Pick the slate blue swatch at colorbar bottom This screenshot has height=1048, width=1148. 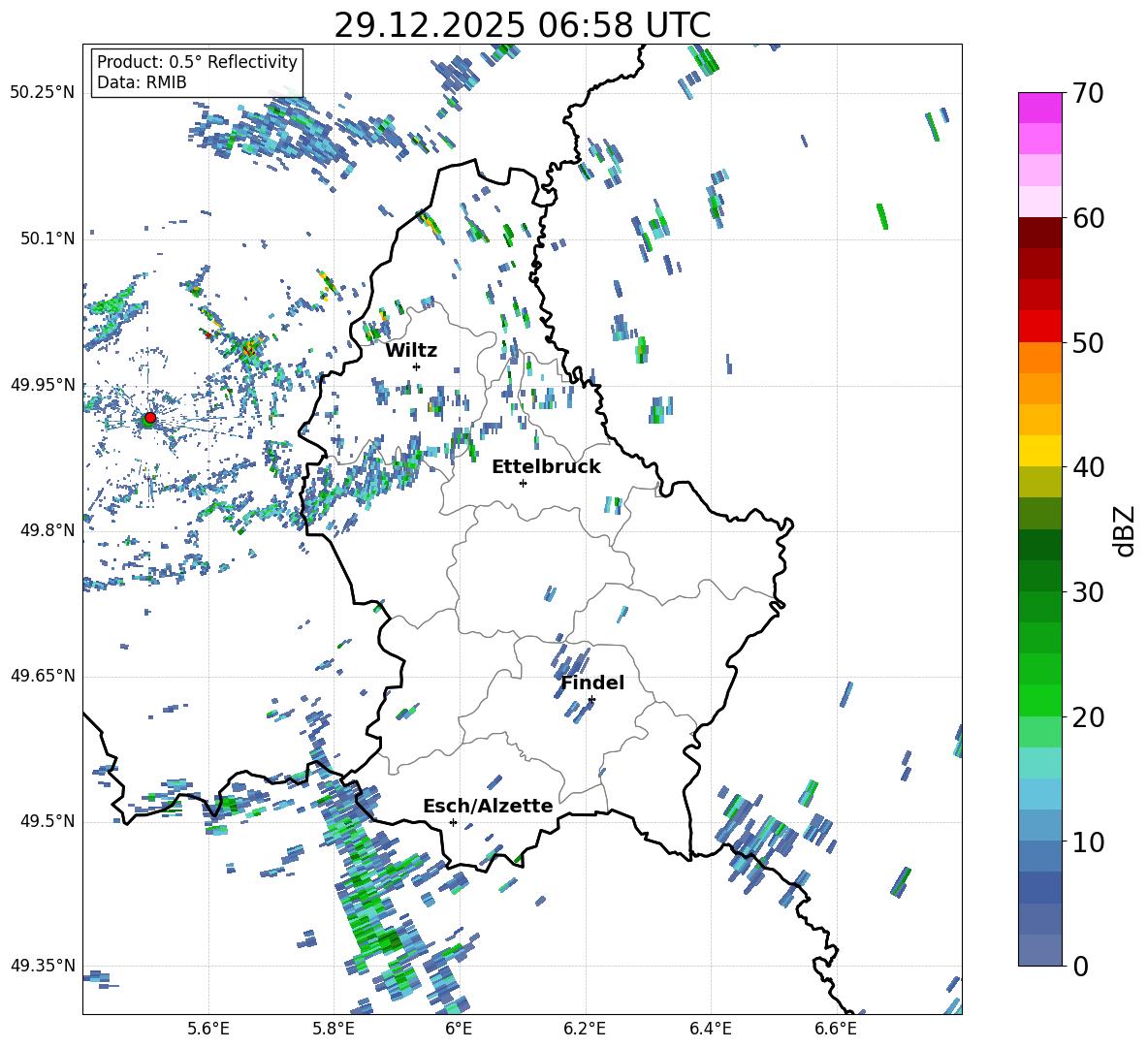(x=1039, y=950)
